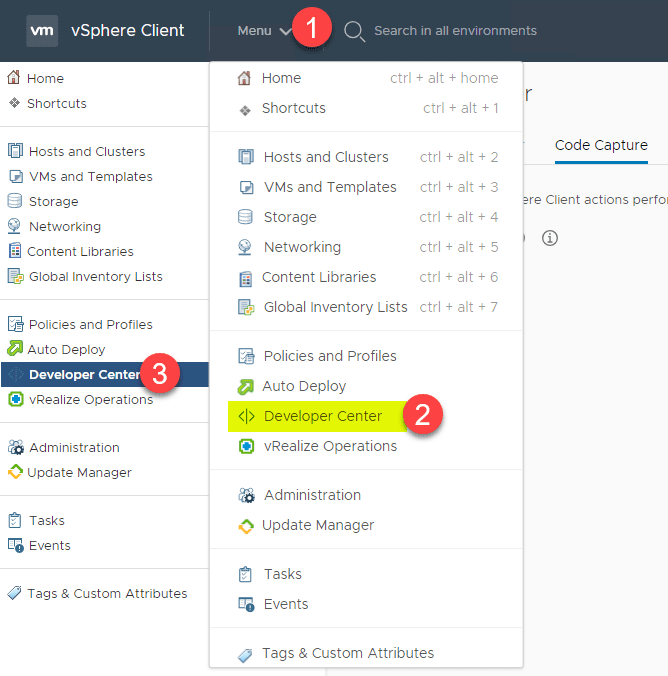
Task: Open Hosts and Clusters label in sidebar
Action: click(87, 151)
